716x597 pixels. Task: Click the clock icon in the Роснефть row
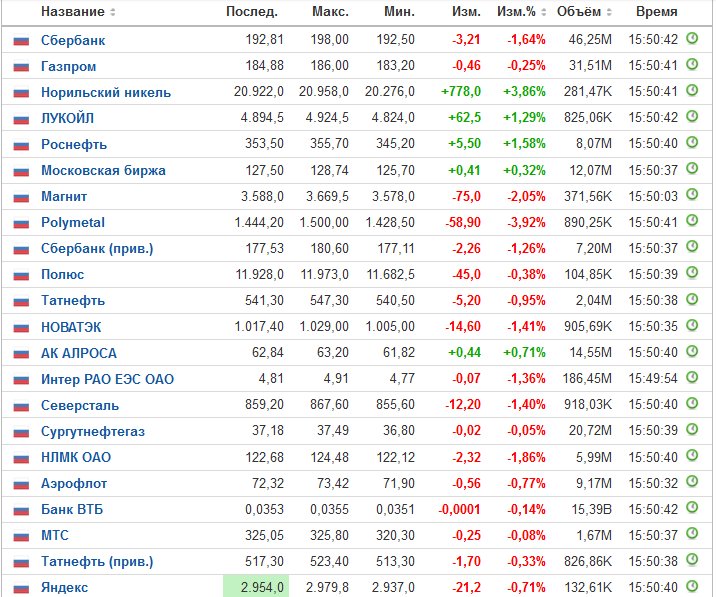pyautogui.click(x=692, y=143)
